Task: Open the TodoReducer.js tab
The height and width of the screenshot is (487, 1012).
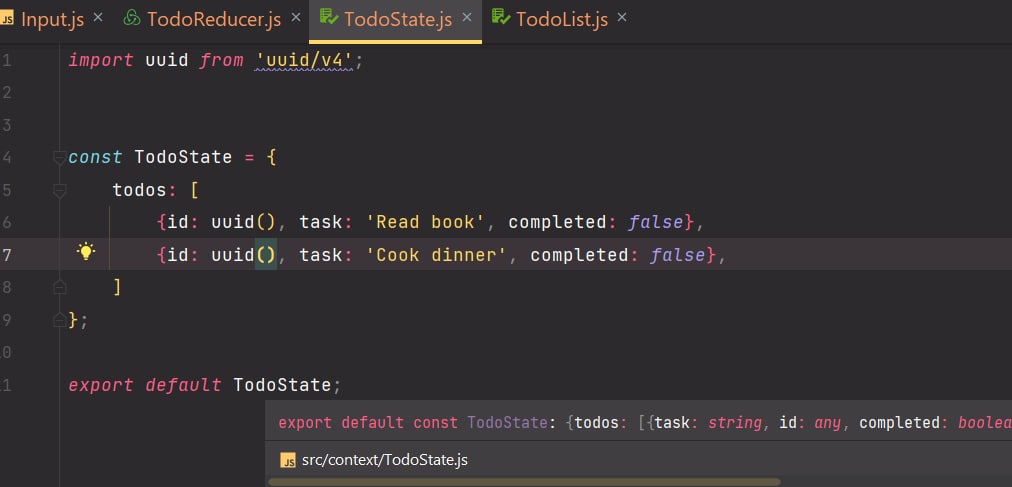Action: (214, 19)
